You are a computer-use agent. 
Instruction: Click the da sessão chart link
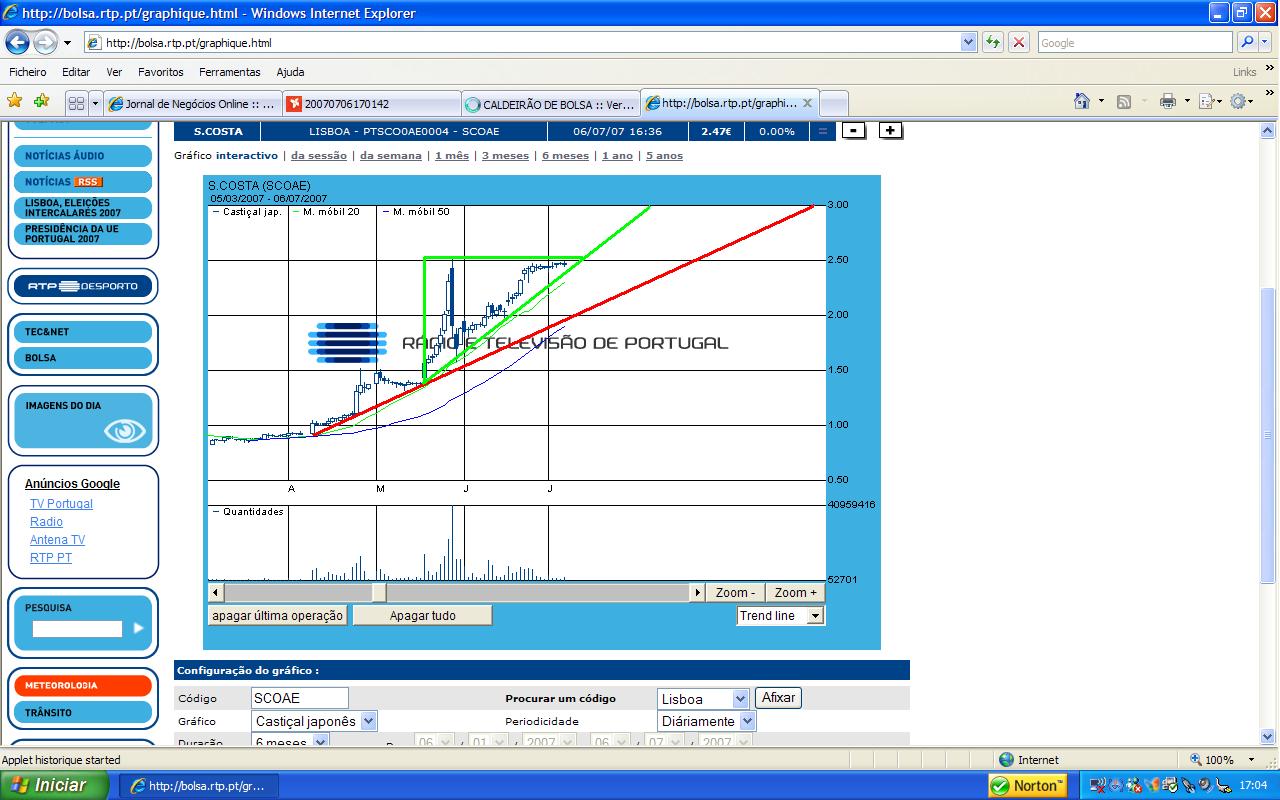(x=319, y=156)
